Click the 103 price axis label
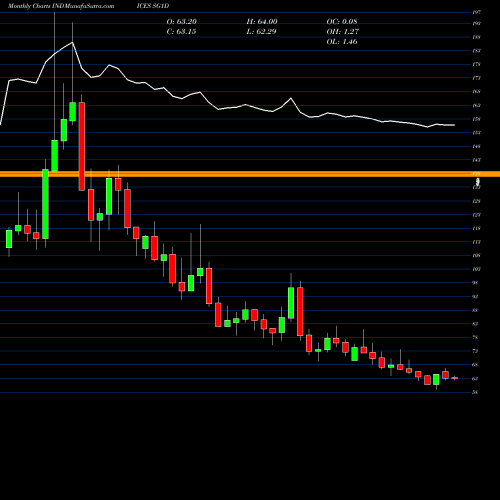Screen dimensions: 500x500 476,269
